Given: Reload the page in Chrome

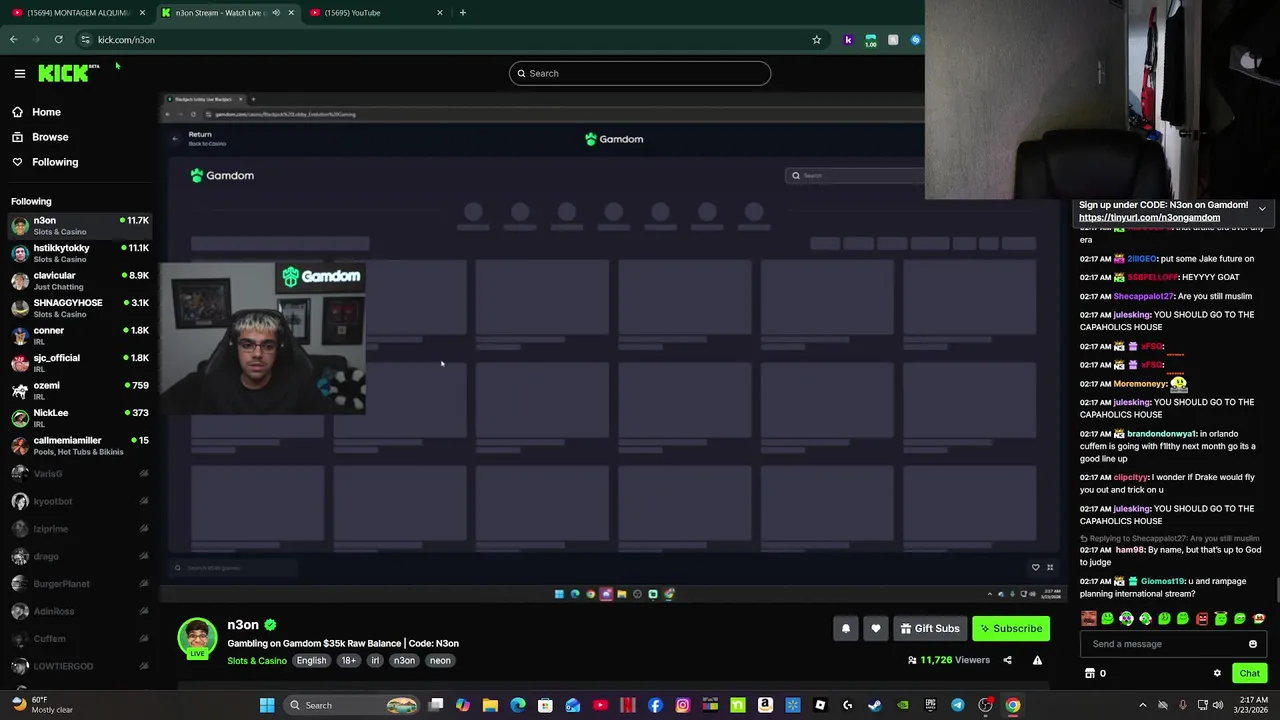Looking at the screenshot, I should 59,40.
